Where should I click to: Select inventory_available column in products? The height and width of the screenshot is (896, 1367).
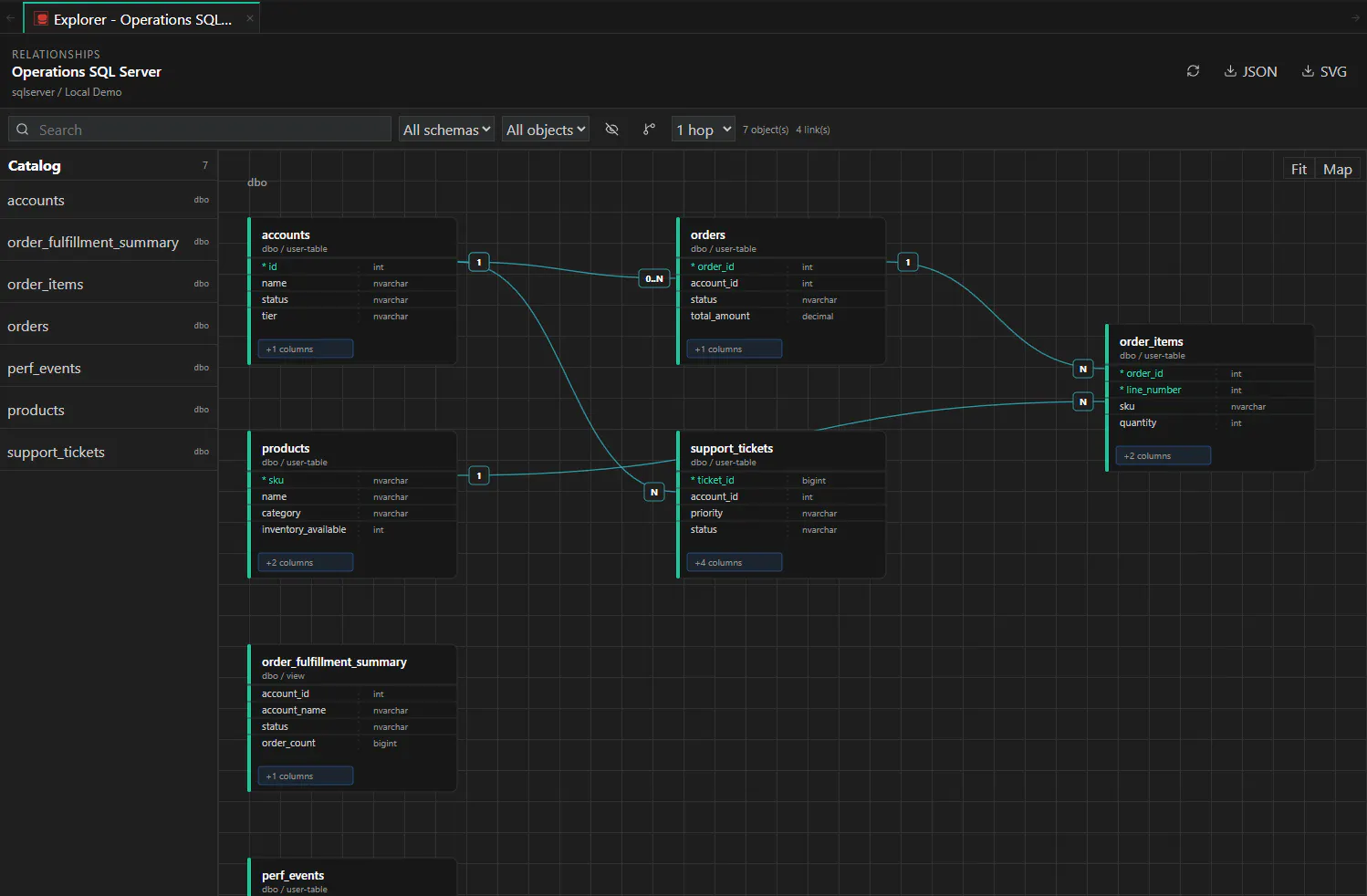(353, 529)
